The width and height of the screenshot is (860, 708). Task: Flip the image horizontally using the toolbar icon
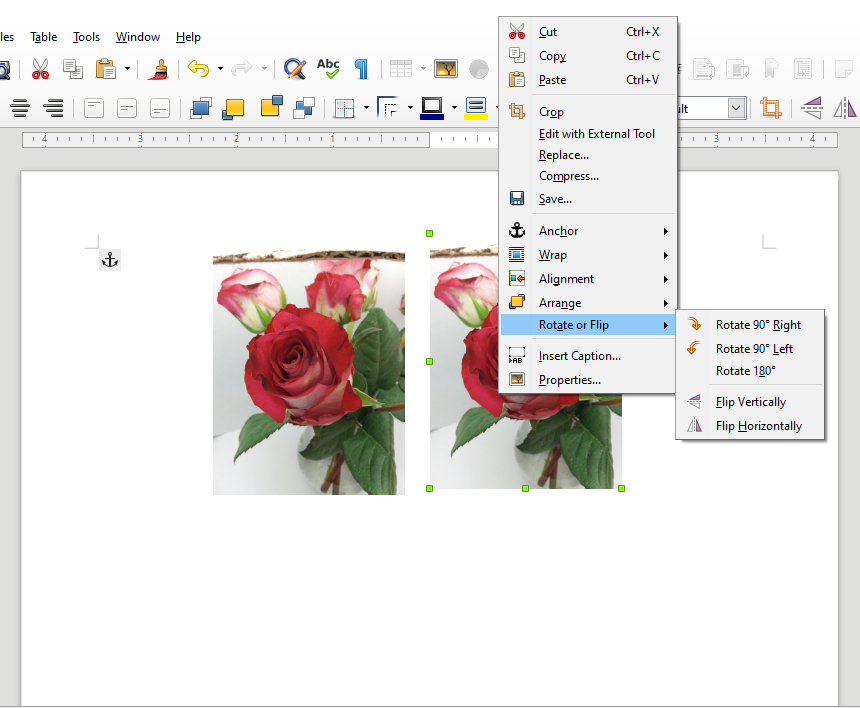(x=845, y=107)
